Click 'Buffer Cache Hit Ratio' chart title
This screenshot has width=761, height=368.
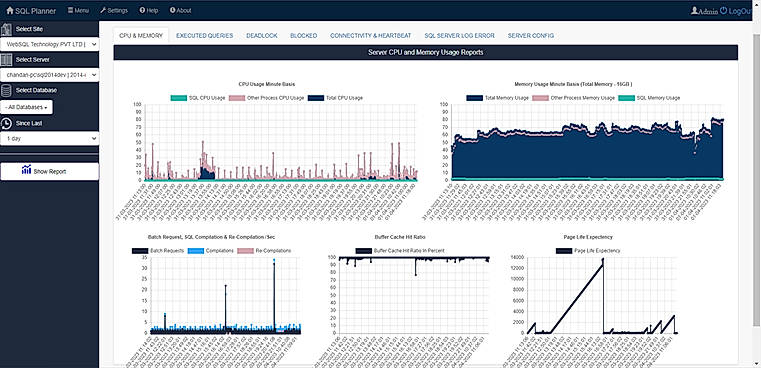click(400, 237)
